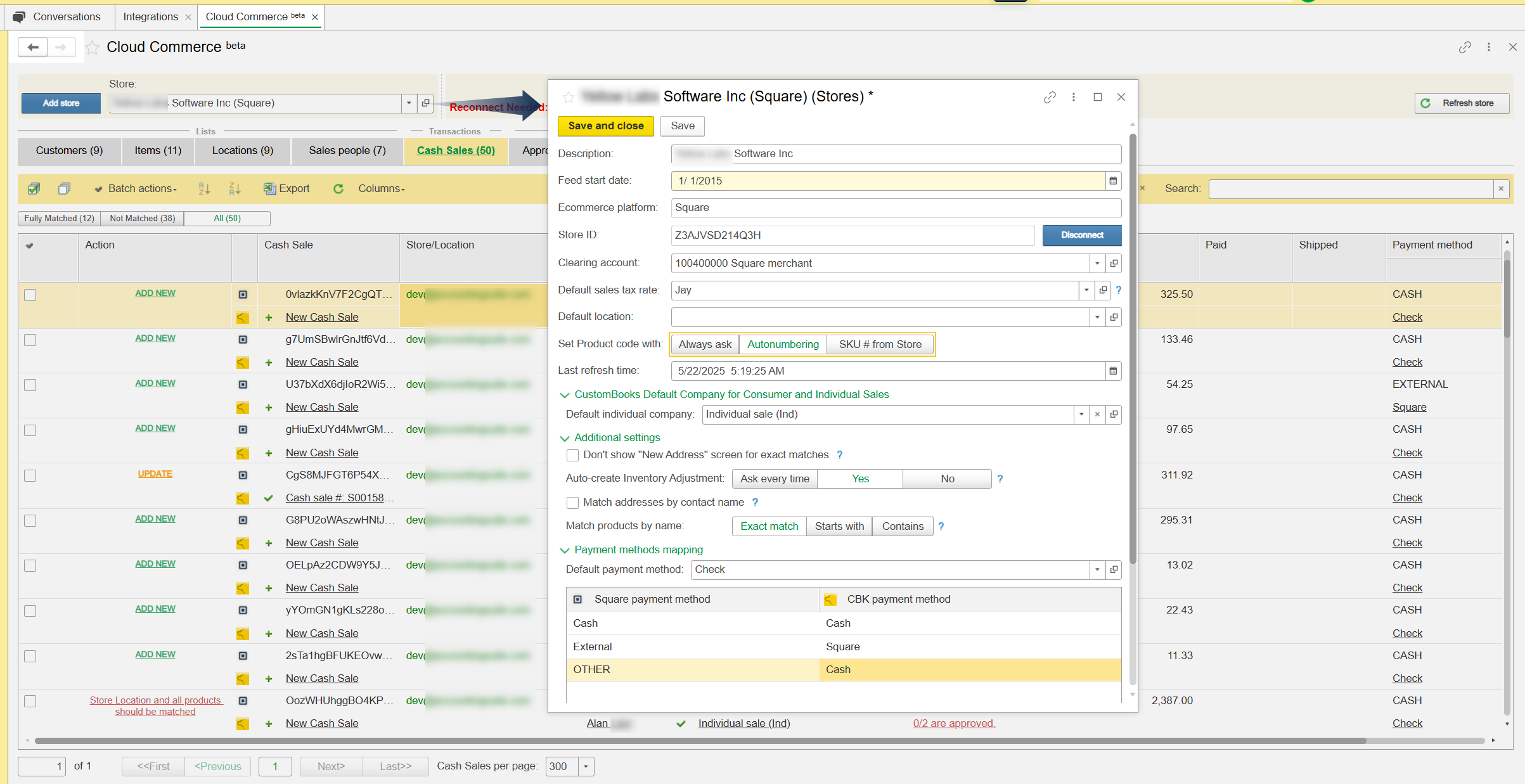Image resolution: width=1525 pixels, height=784 pixels.
Task: Copy the dialog link using chain icon
Action: (1050, 97)
